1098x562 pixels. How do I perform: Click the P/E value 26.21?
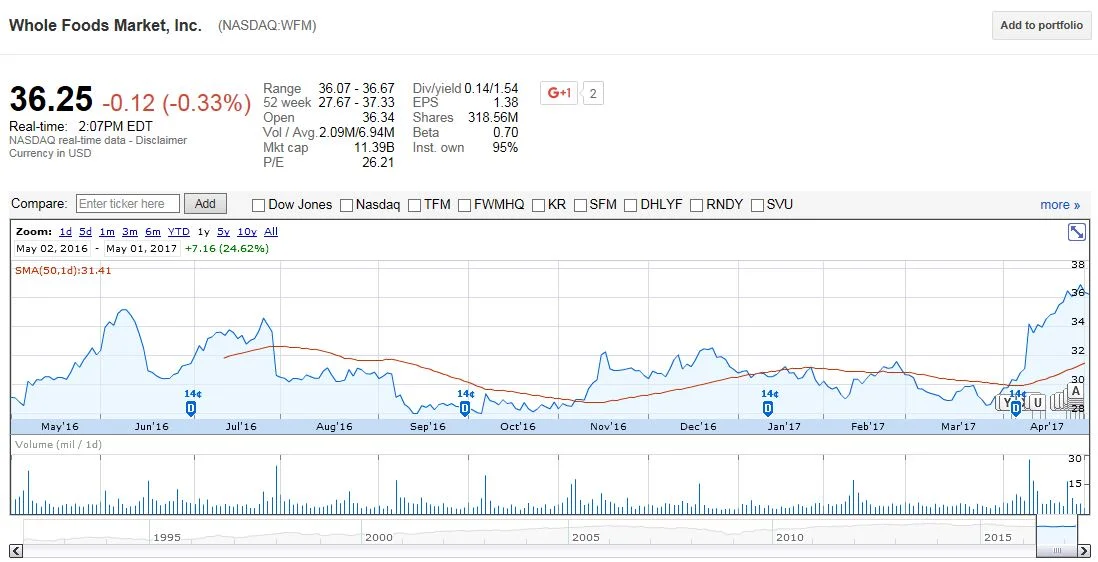click(x=378, y=162)
